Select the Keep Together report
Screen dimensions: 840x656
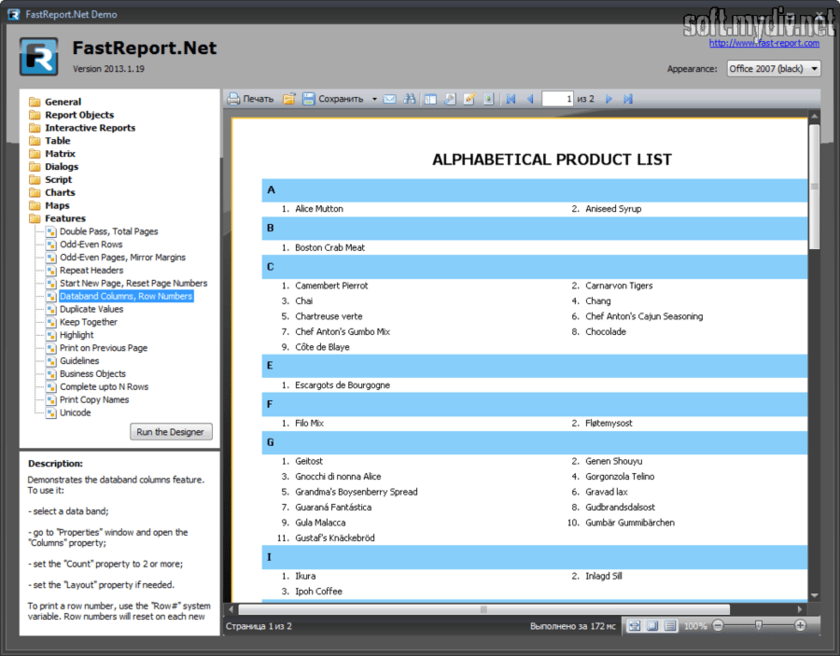[88, 322]
